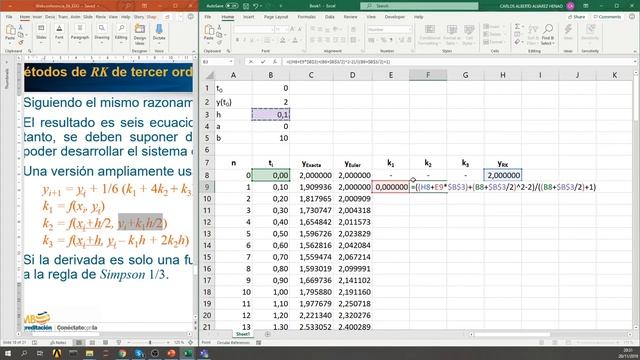Viewport: 640px width, 360px height.
Task: Click into the Excel formula bar
Action: coord(457,62)
